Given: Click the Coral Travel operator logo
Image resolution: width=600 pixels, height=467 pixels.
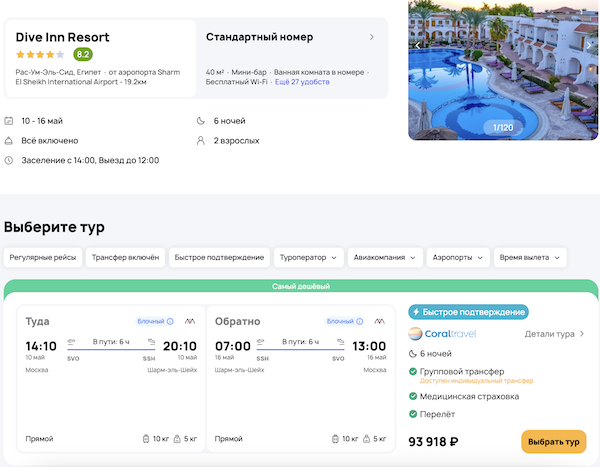Looking at the screenshot, I should (x=444, y=334).
